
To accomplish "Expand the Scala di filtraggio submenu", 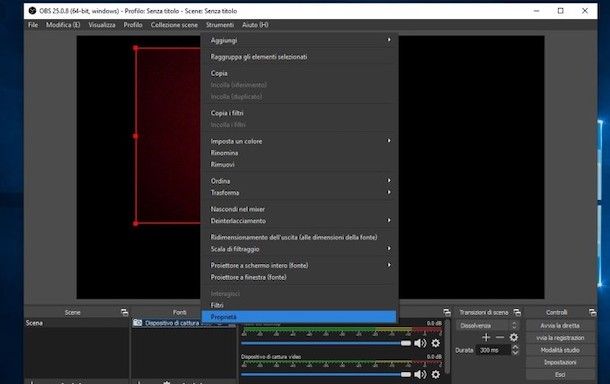I will point(300,249).
